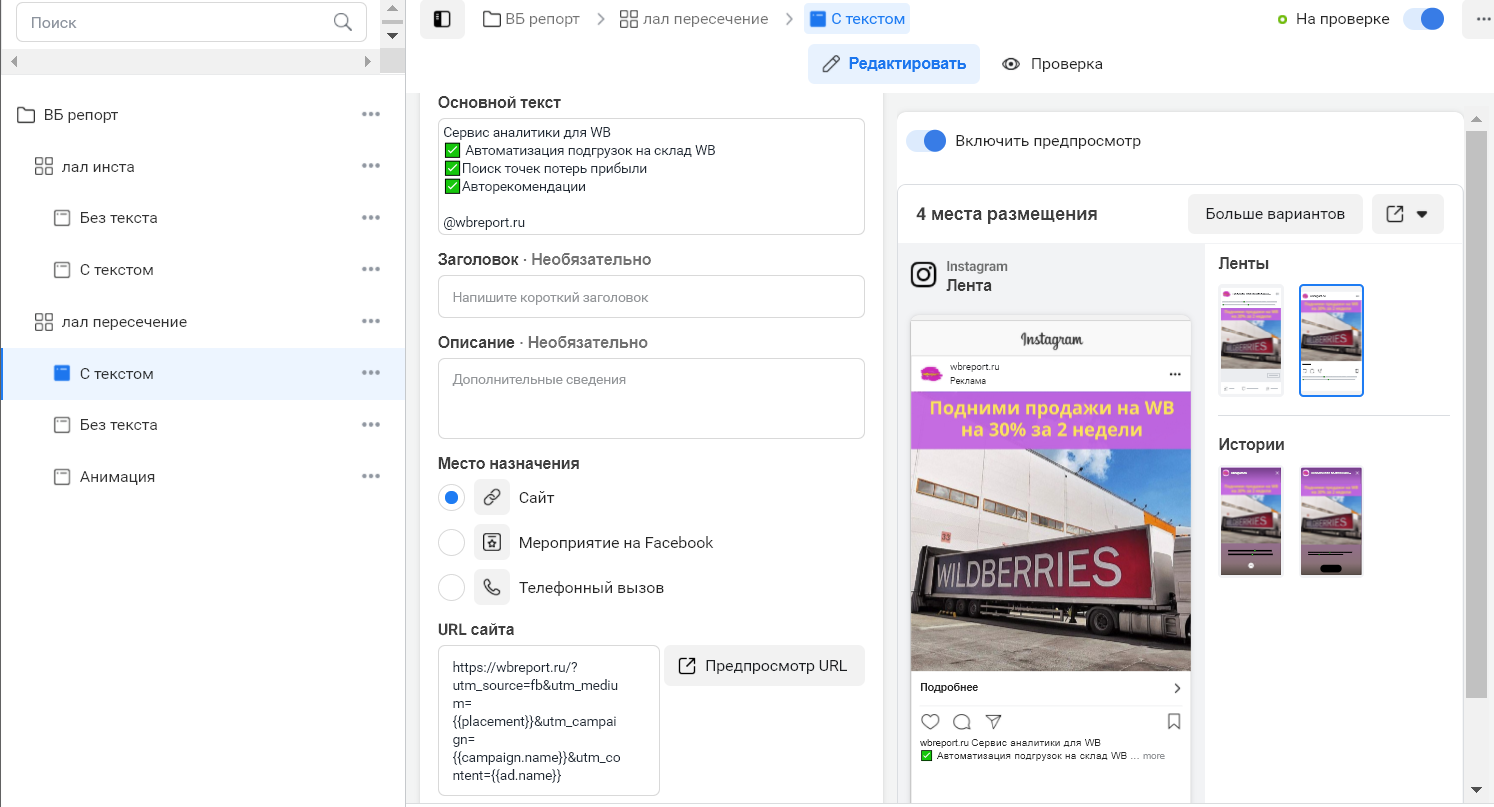The width and height of the screenshot is (1494, 807).
Task: Click the phone icon for Телефонный вызов
Action: [491, 587]
